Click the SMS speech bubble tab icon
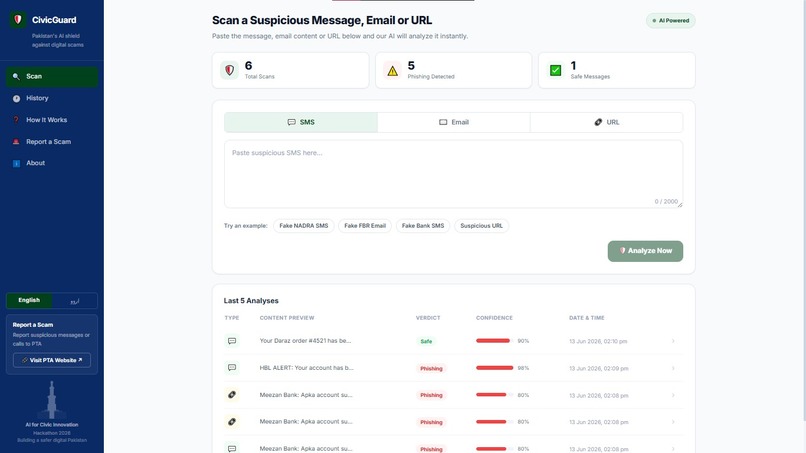This screenshot has height=453, width=806. coord(291,122)
